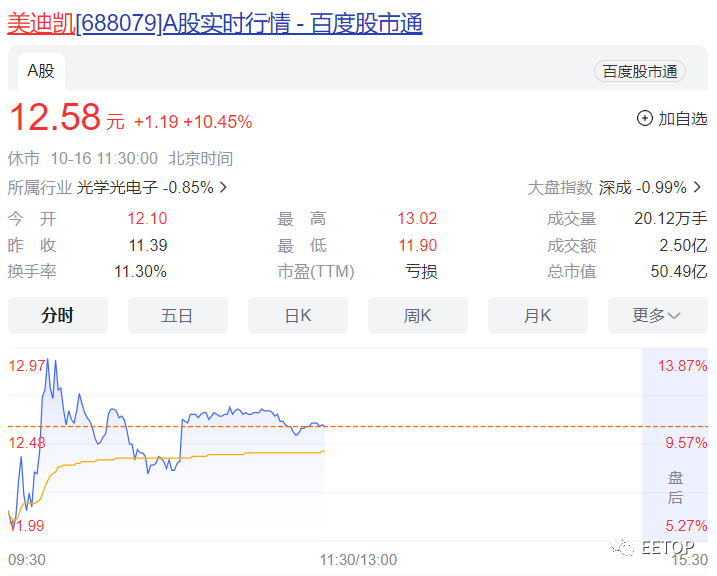Click the 昨收 value 11.39
This screenshot has height=576, width=717.
coord(148,245)
